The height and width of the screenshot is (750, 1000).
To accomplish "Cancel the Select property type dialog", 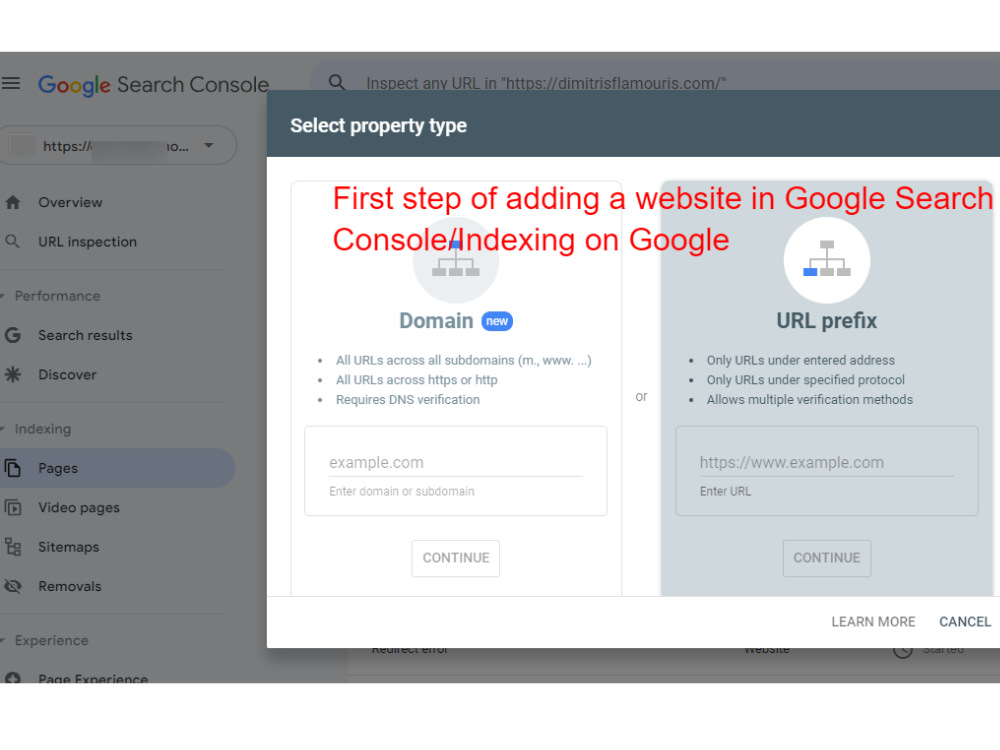I will pos(964,621).
